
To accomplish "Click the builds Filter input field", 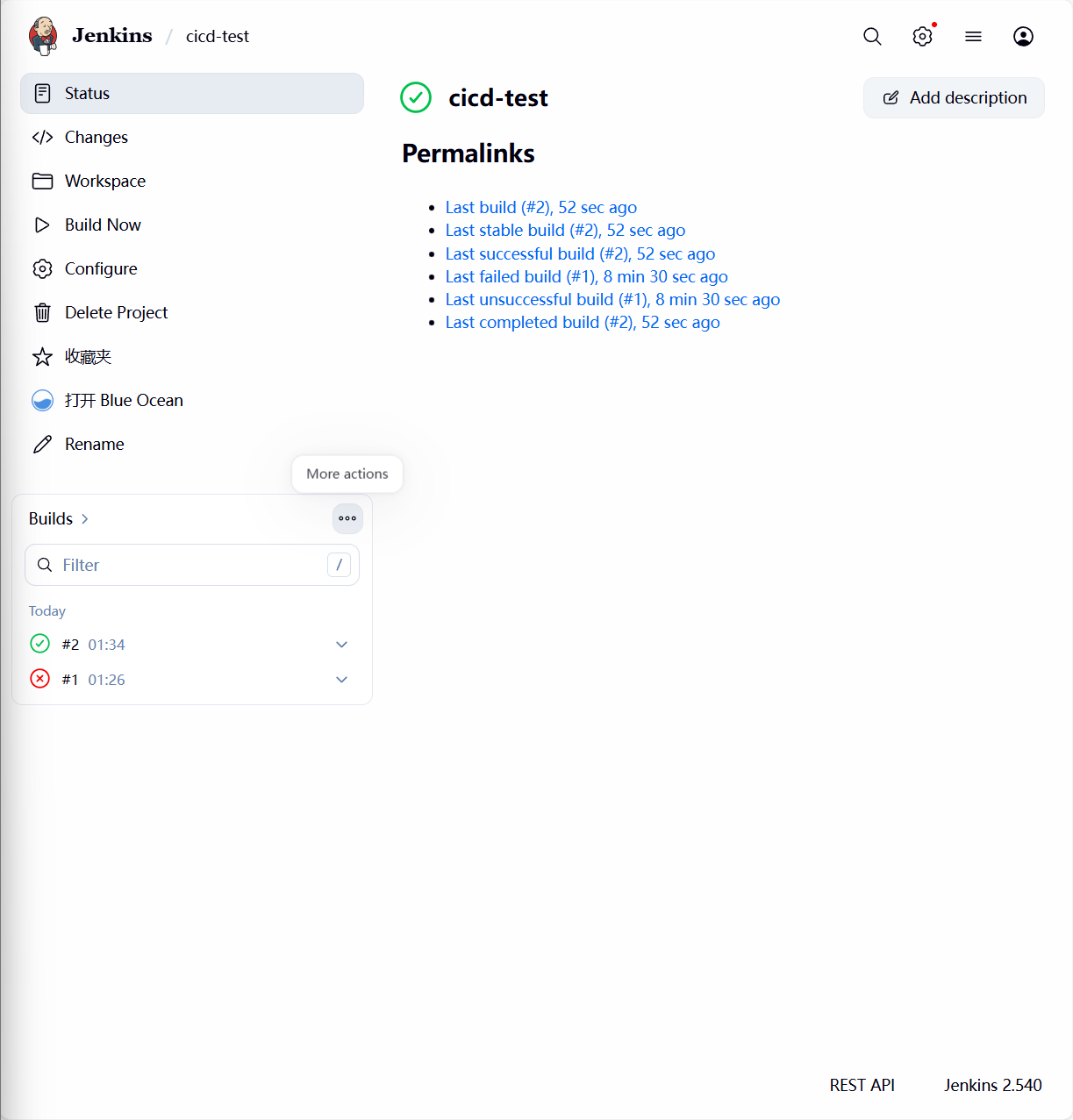I will point(192,565).
